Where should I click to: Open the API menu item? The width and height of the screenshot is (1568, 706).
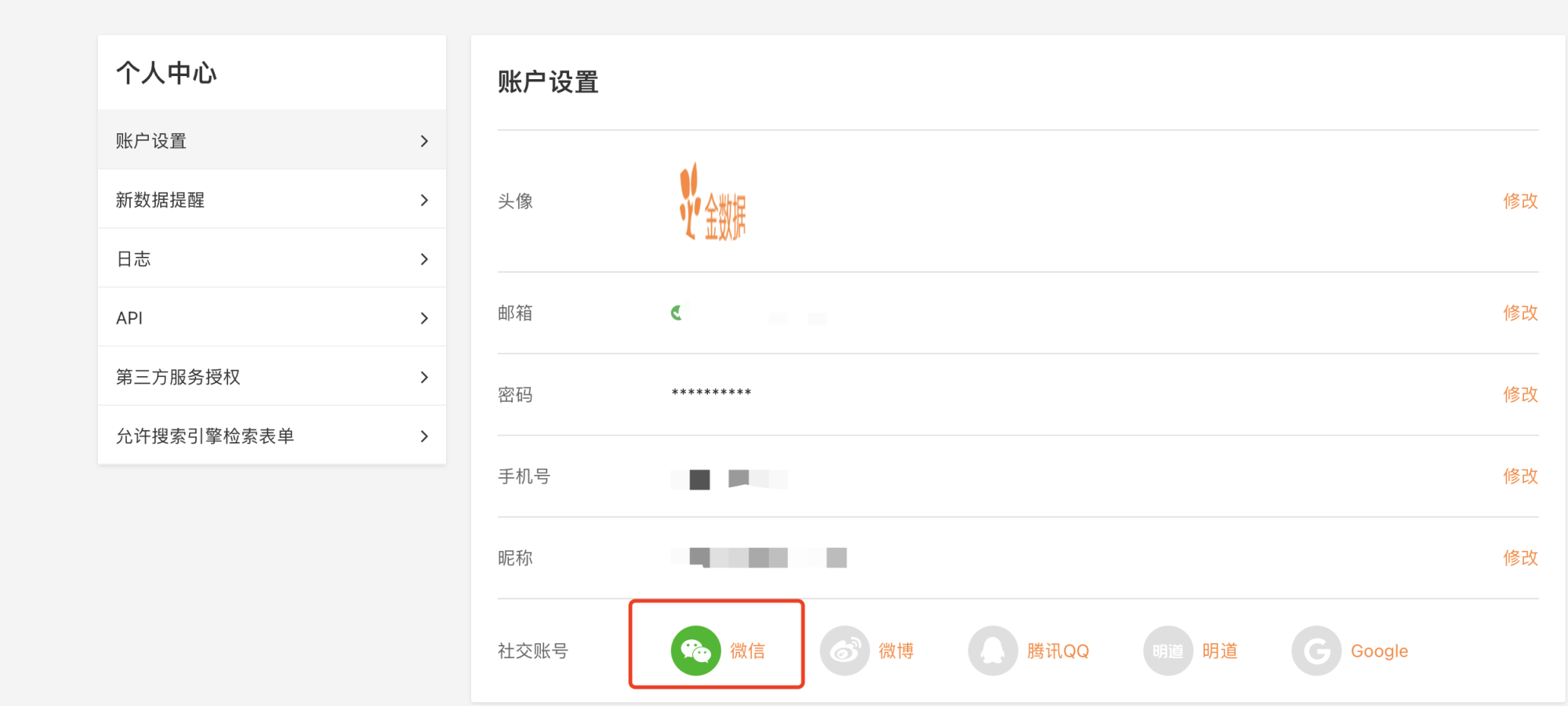(x=272, y=317)
